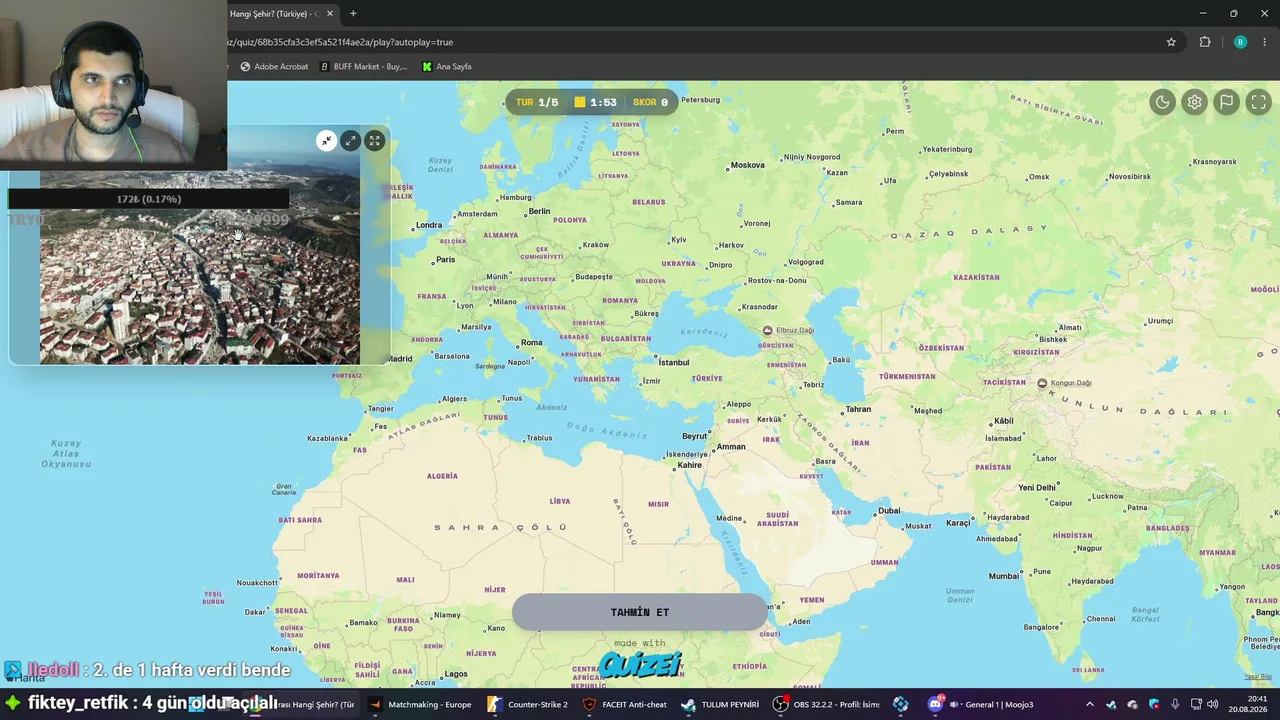Image resolution: width=1280 pixels, height=720 pixels.
Task: Open the browser extensions puzzle icon
Action: click(x=1204, y=42)
